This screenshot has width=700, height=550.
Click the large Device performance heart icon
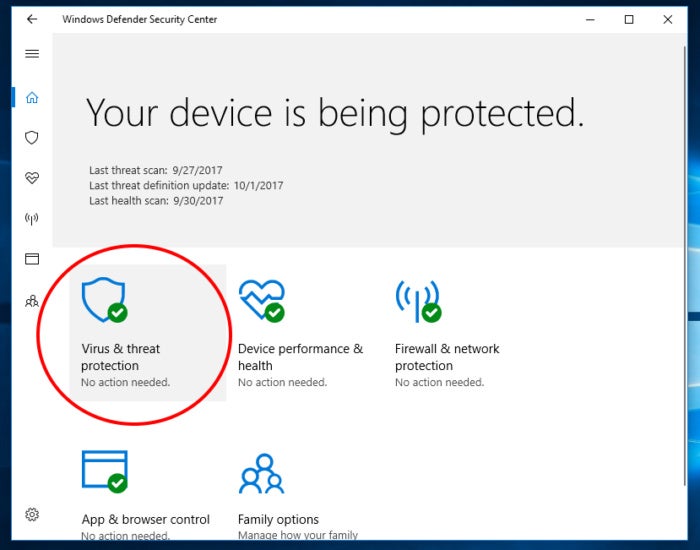[x=262, y=300]
